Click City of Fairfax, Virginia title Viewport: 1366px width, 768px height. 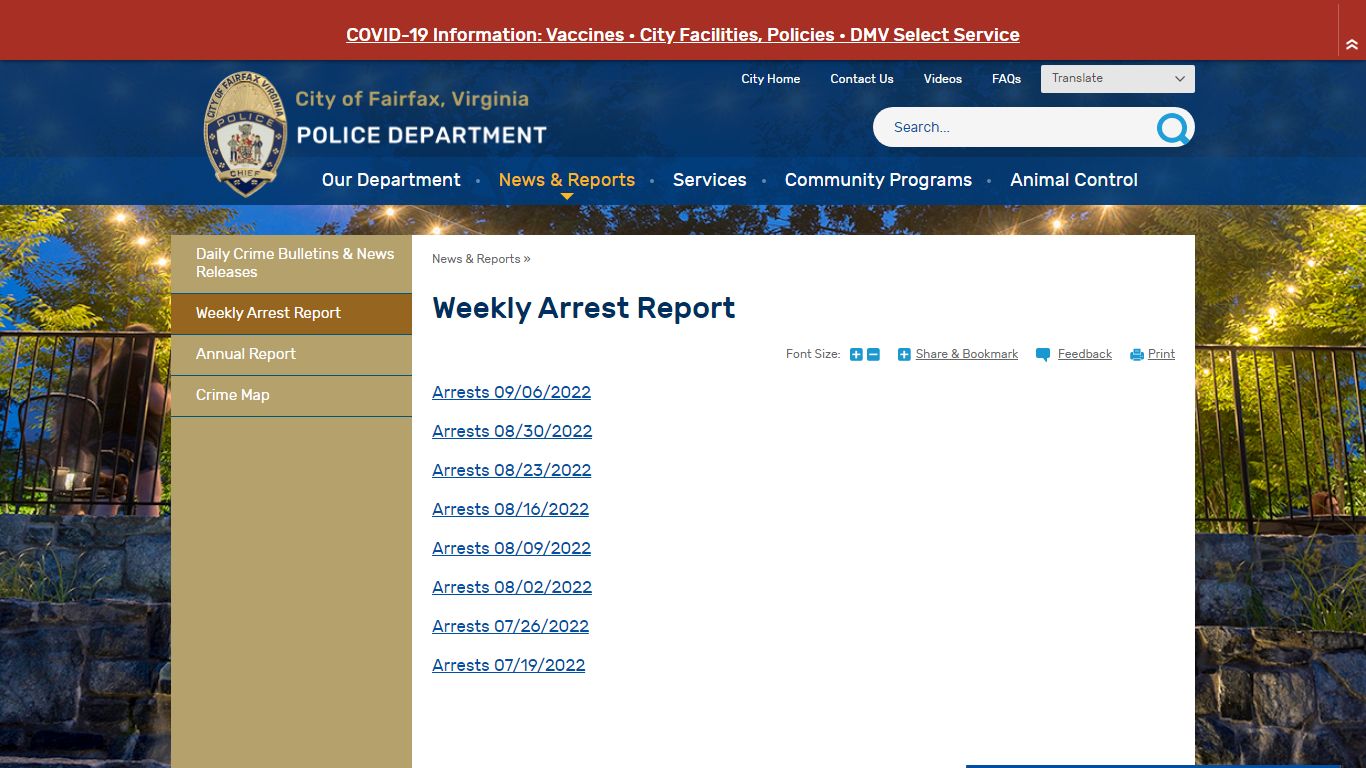[412, 99]
